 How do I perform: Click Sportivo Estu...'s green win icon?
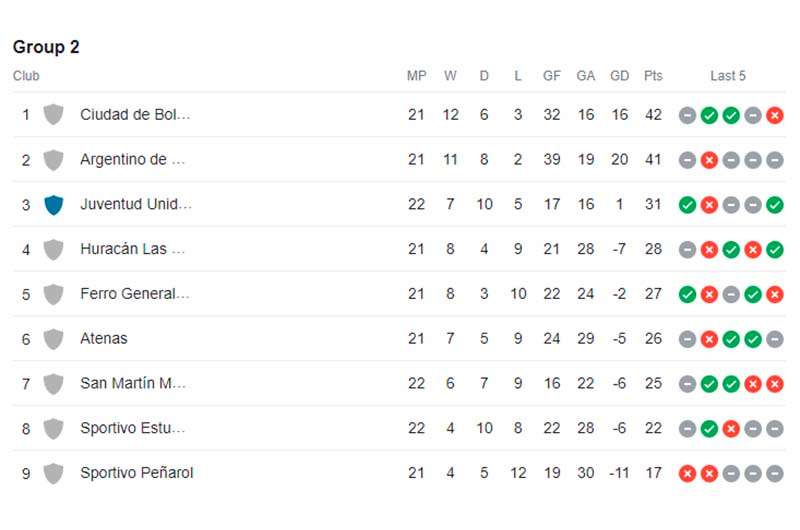pos(709,429)
